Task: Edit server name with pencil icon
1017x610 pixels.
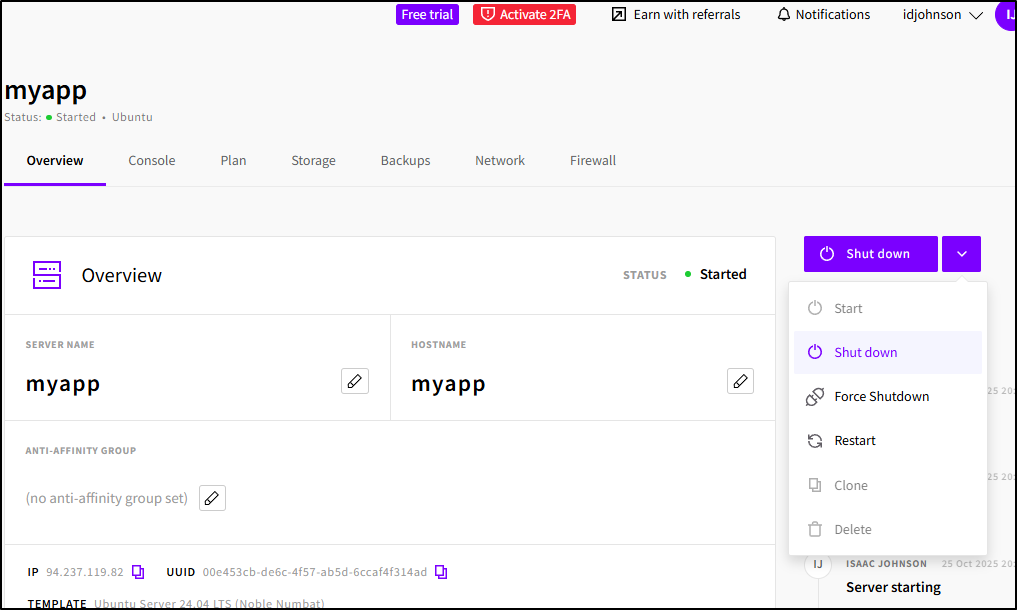Action: point(355,381)
